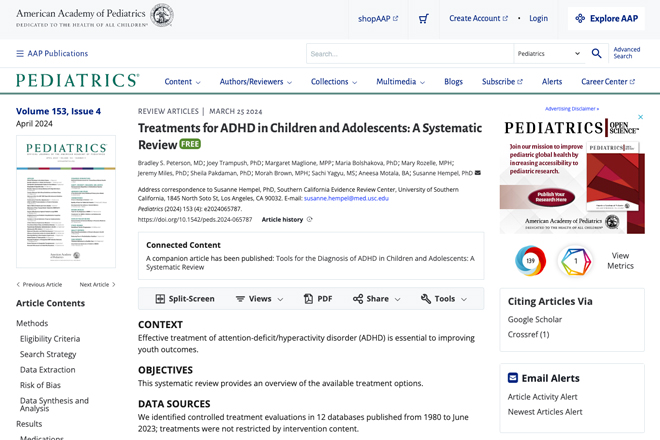Click the search magnifier icon
This screenshot has height=440, width=660.
coord(596,53)
